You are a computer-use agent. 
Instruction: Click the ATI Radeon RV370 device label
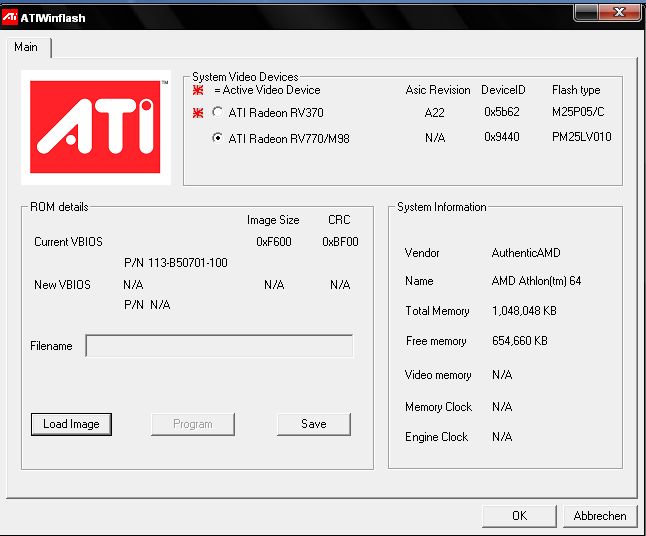click(x=276, y=112)
